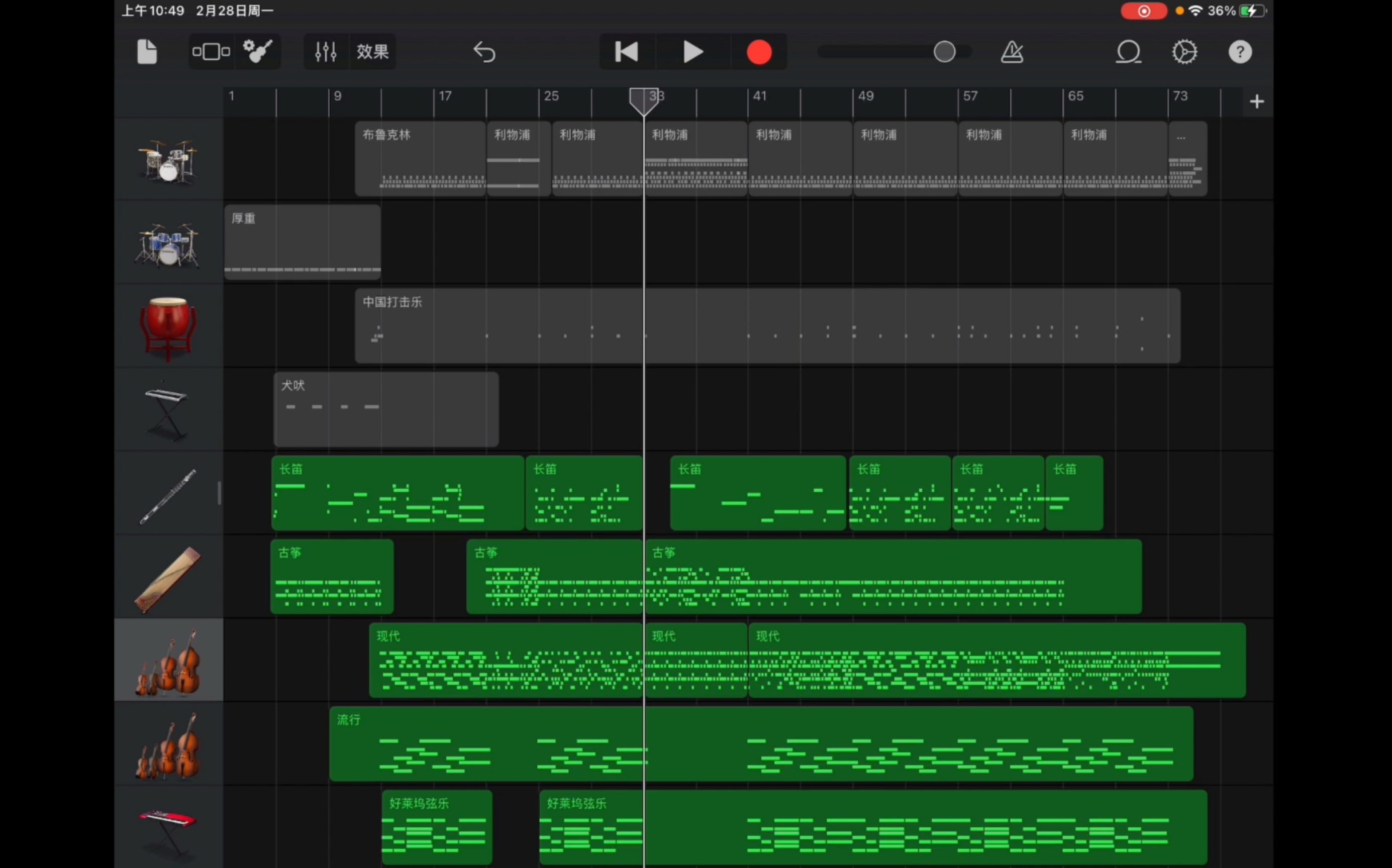The image size is (1392, 868).
Task: Tap the 上午10:49 clock in status bar
Action: pos(153,11)
